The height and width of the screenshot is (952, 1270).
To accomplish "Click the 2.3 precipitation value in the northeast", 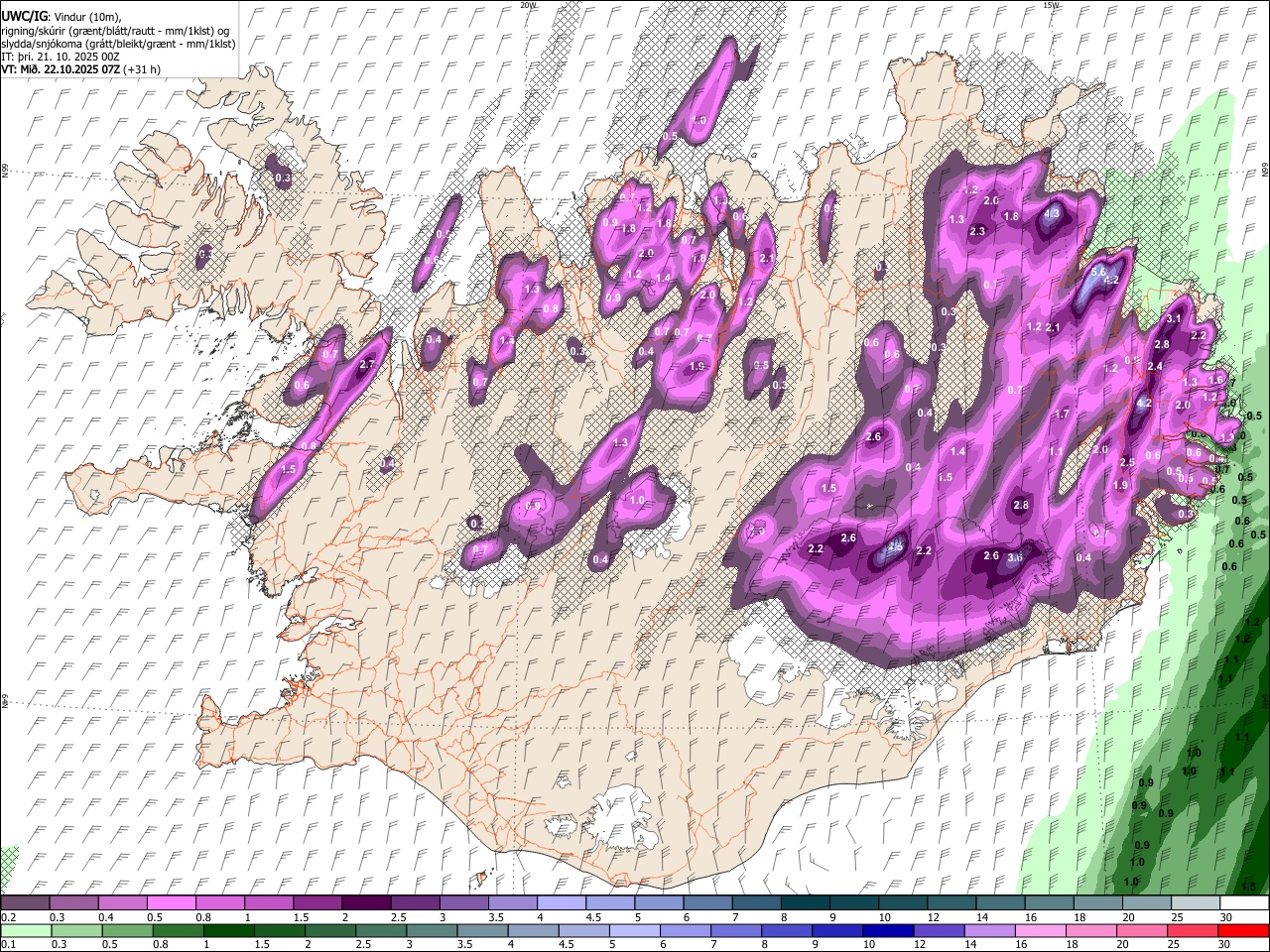I will [977, 231].
